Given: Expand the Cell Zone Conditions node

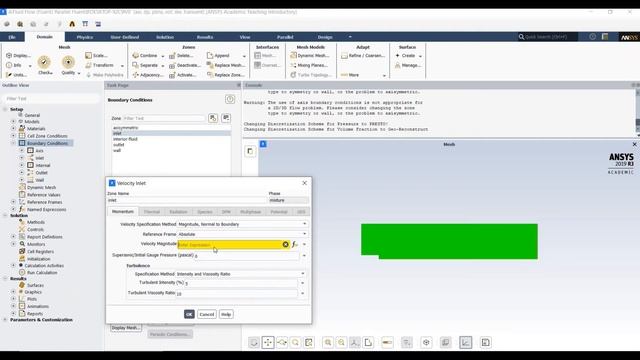Looking at the screenshot, I should point(13,136).
